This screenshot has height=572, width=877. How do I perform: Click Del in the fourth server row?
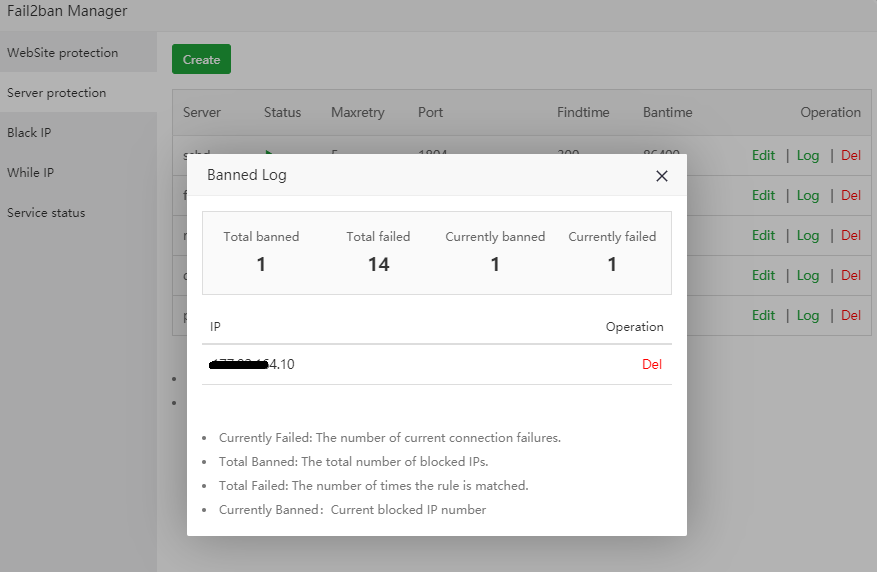(x=851, y=275)
